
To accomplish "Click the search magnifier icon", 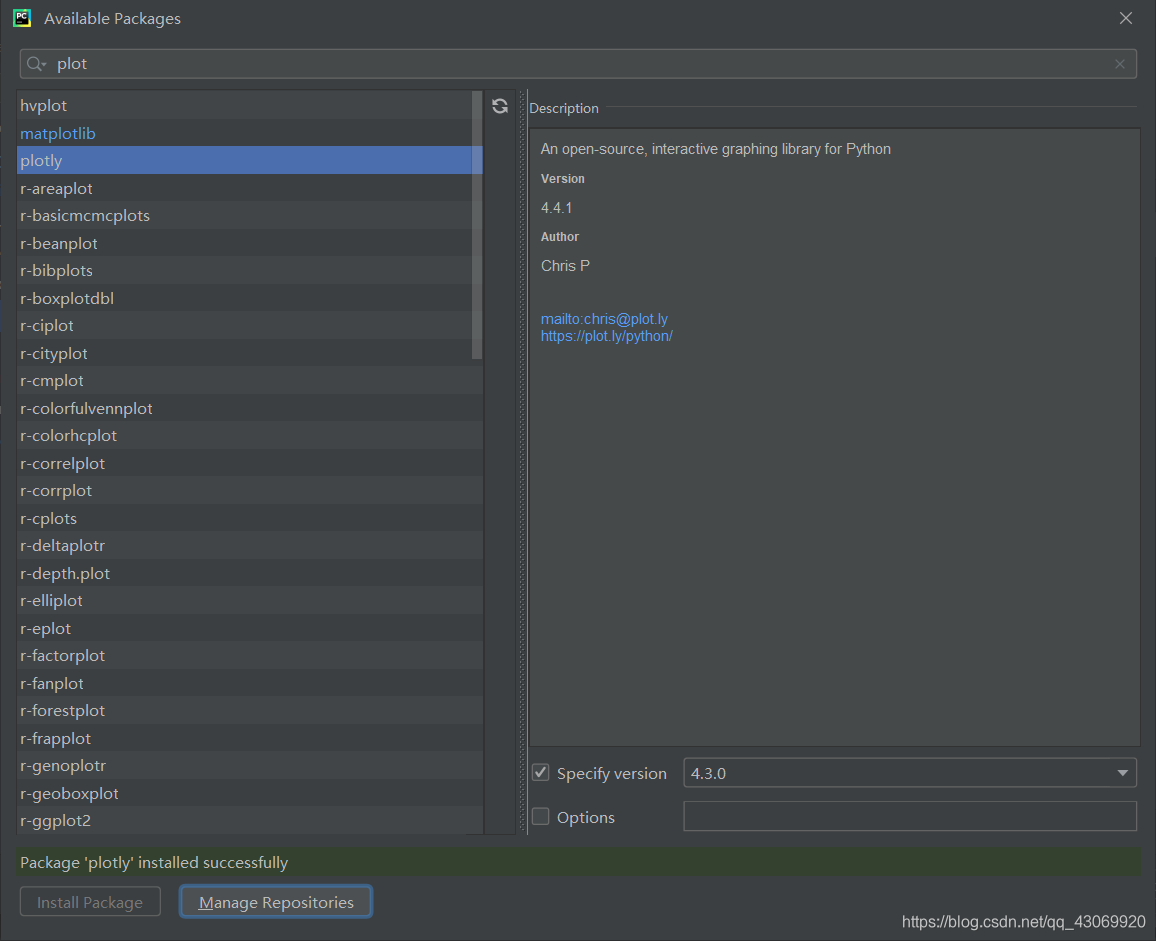I will point(35,64).
